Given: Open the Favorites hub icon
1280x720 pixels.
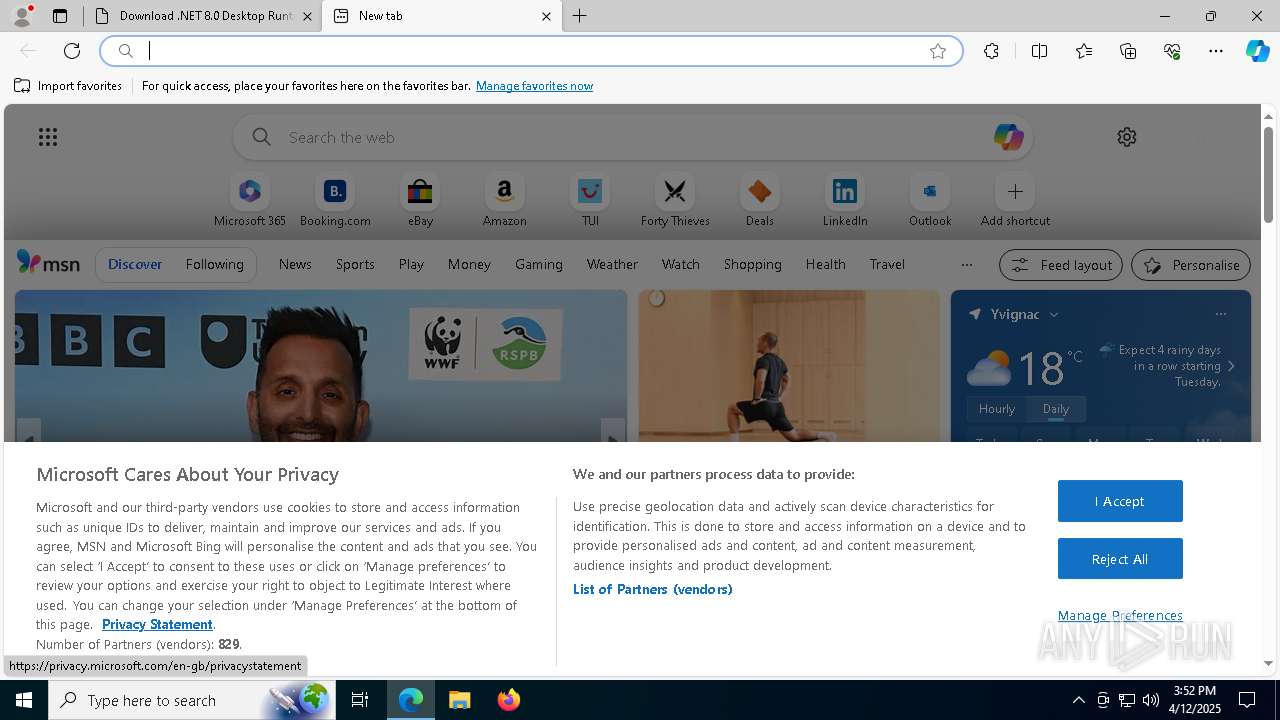Looking at the screenshot, I should (x=1084, y=51).
